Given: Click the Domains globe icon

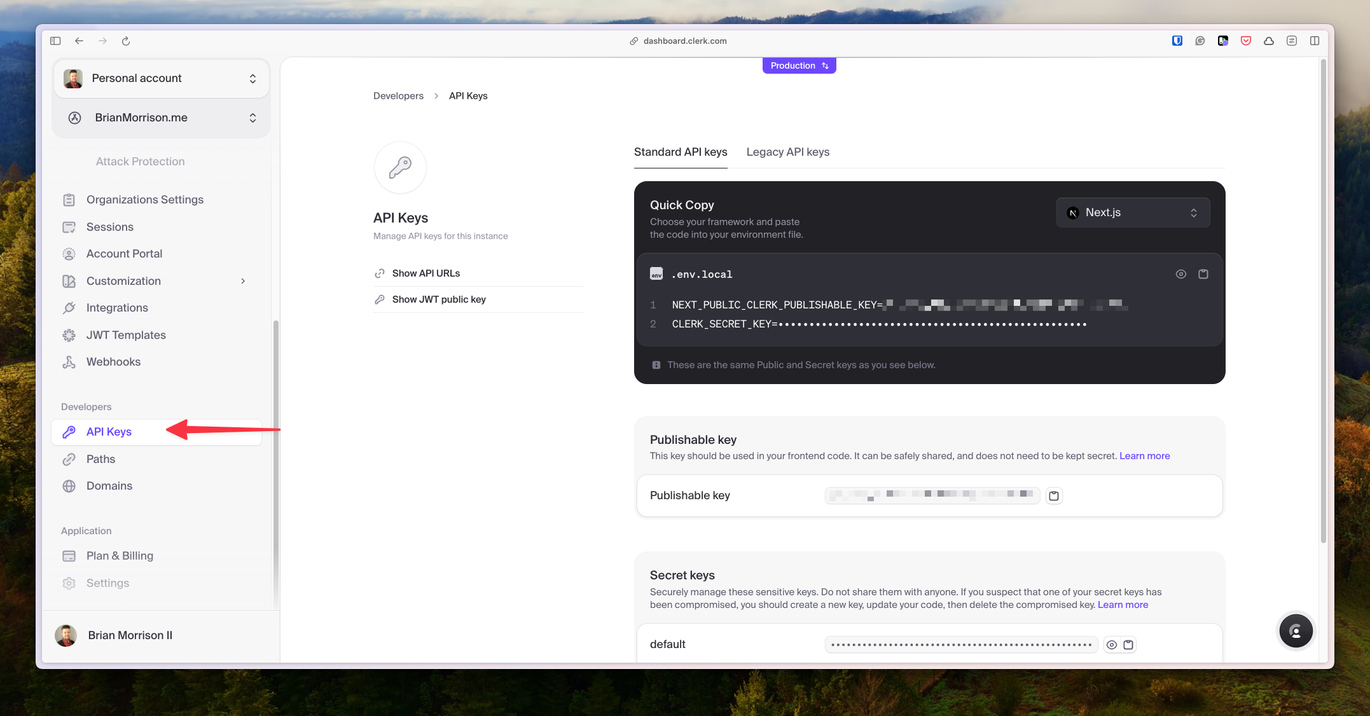Looking at the screenshot, I should coord(69,486).
